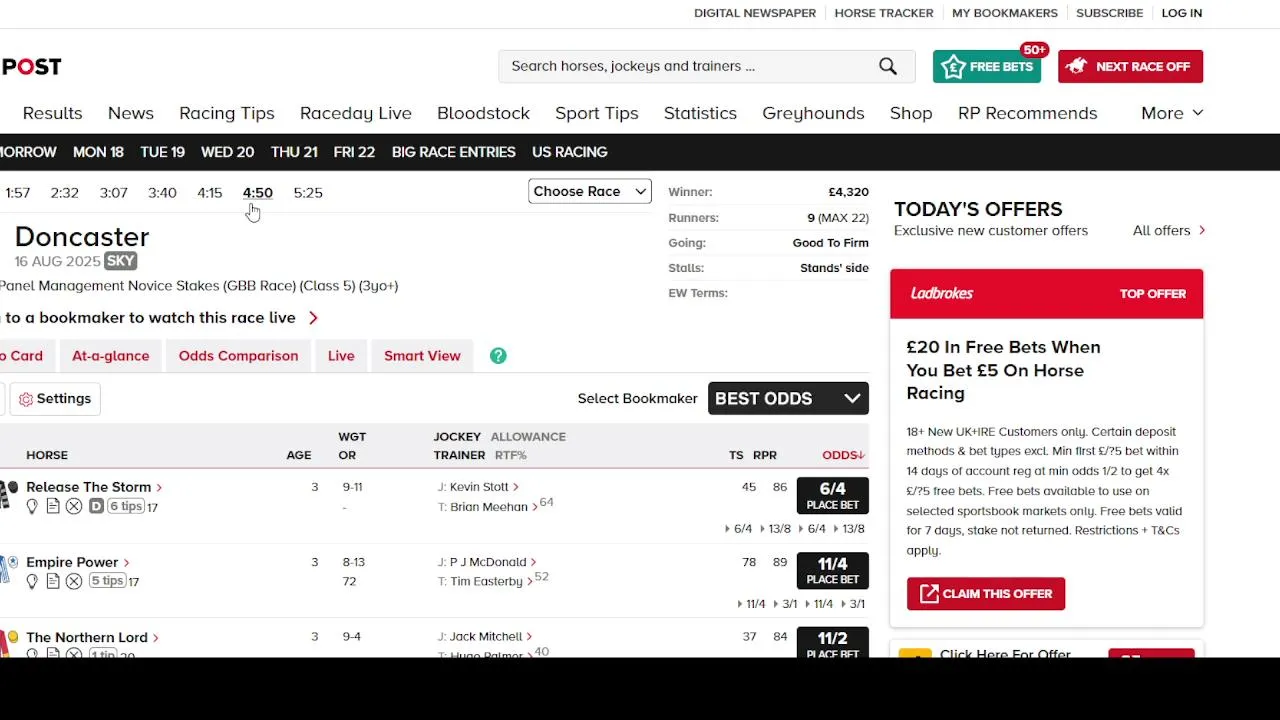Click the red arrow beside the watch race live link

point(313,318)
